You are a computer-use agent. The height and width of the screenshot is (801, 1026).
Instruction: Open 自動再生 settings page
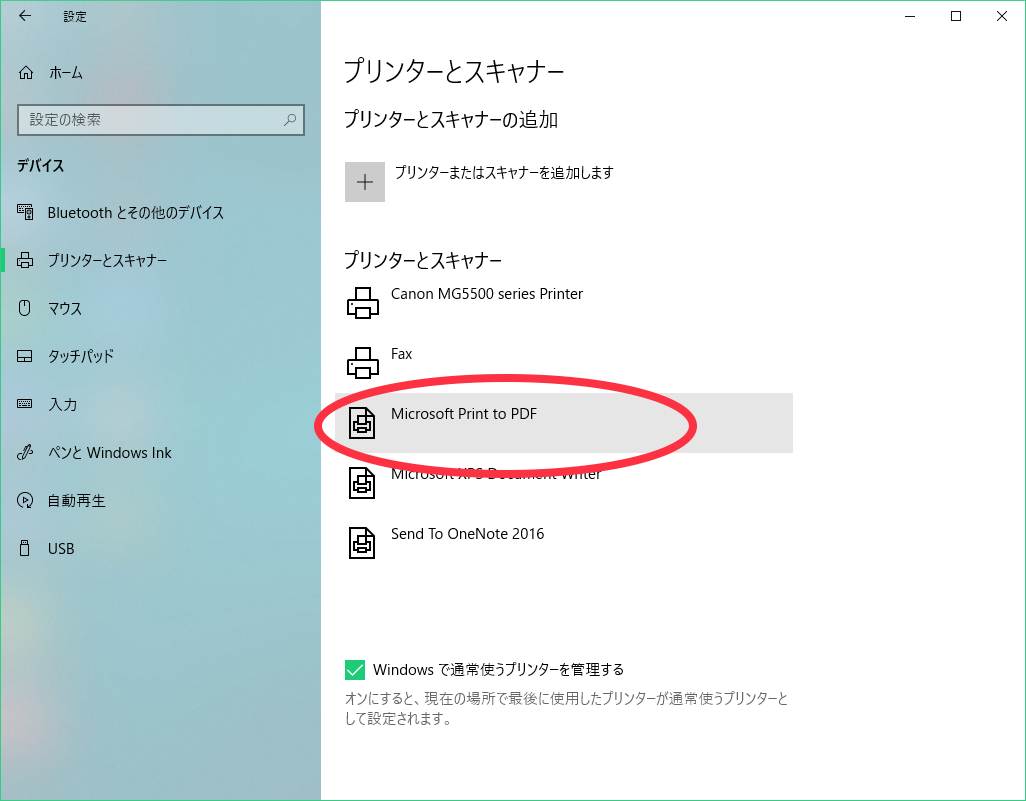(x=77, y=501)
